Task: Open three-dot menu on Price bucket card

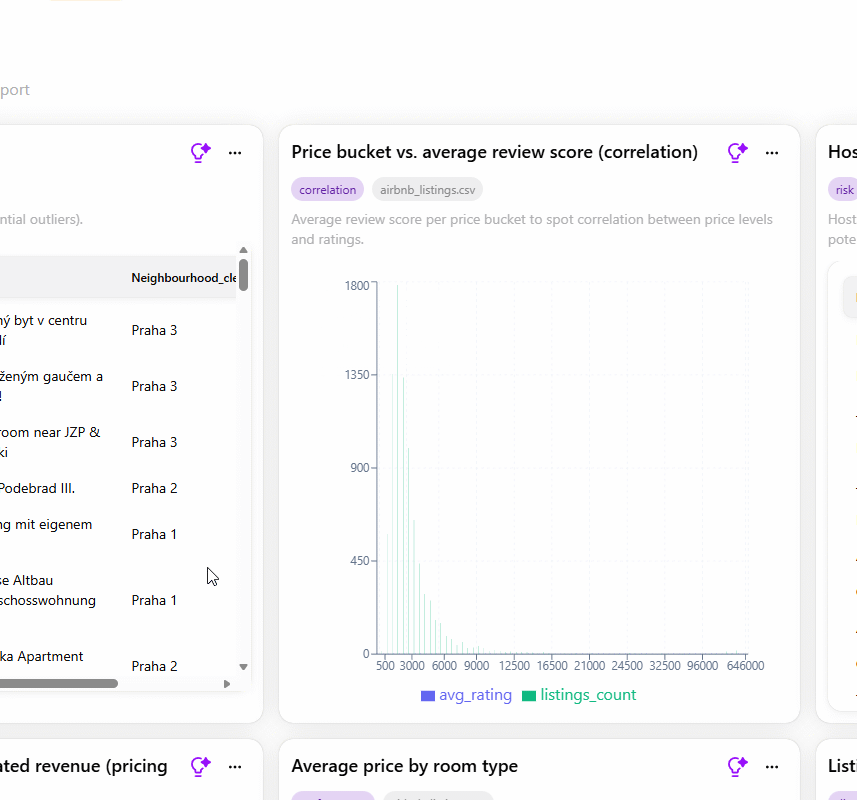Action: (x=772, y=153)
